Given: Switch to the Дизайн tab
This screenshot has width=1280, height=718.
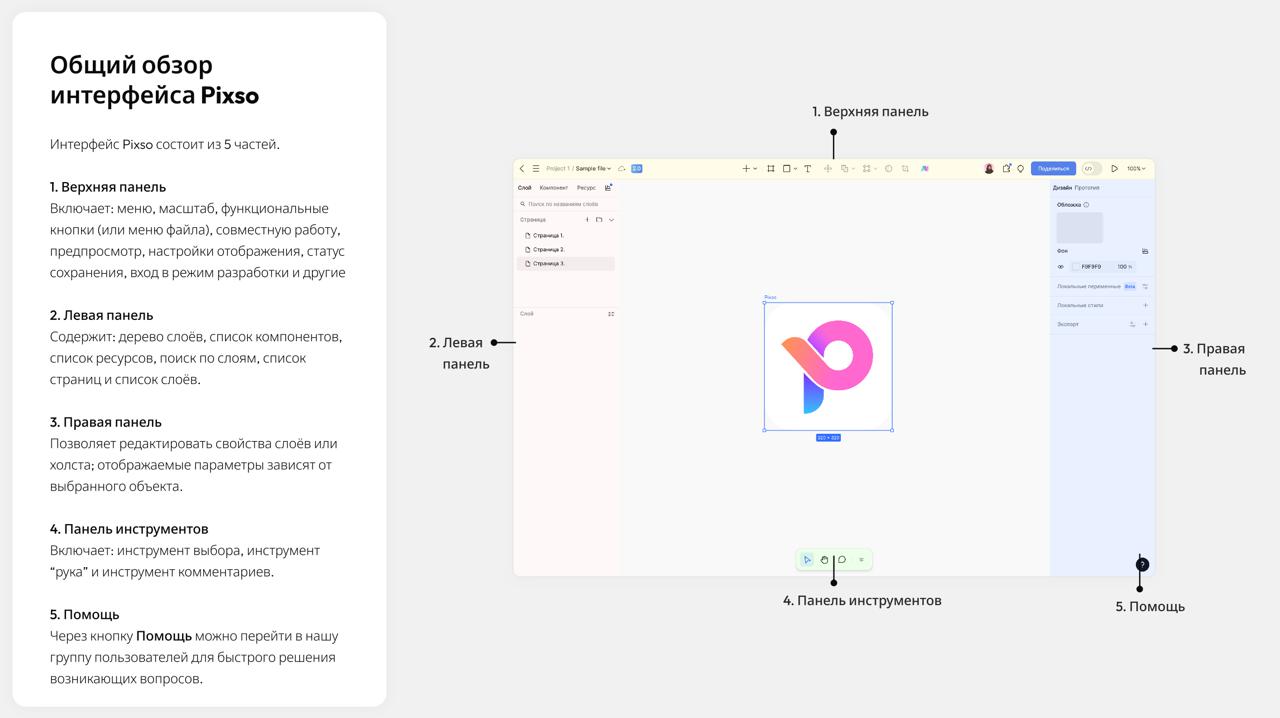Looking at the screenshot, I should pos(1062,187).
